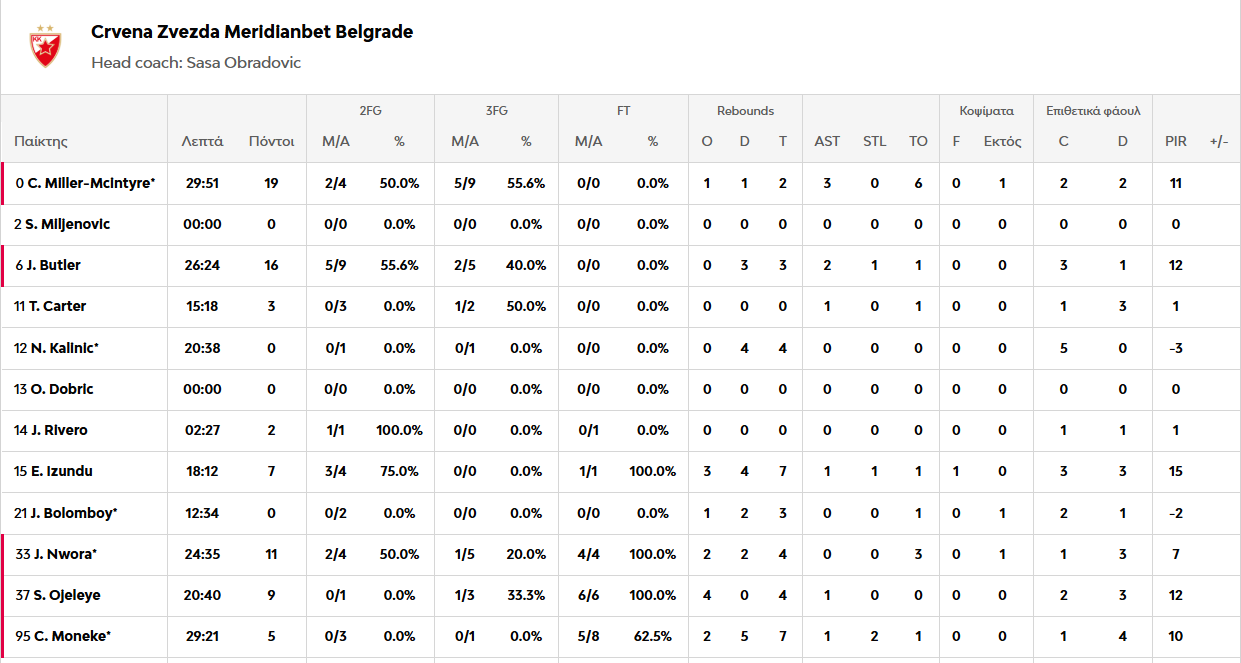Sort by the +/- column header
Image resolution: width=1241 pixels, height=663 pixels.
click(x=1218, y=141)
